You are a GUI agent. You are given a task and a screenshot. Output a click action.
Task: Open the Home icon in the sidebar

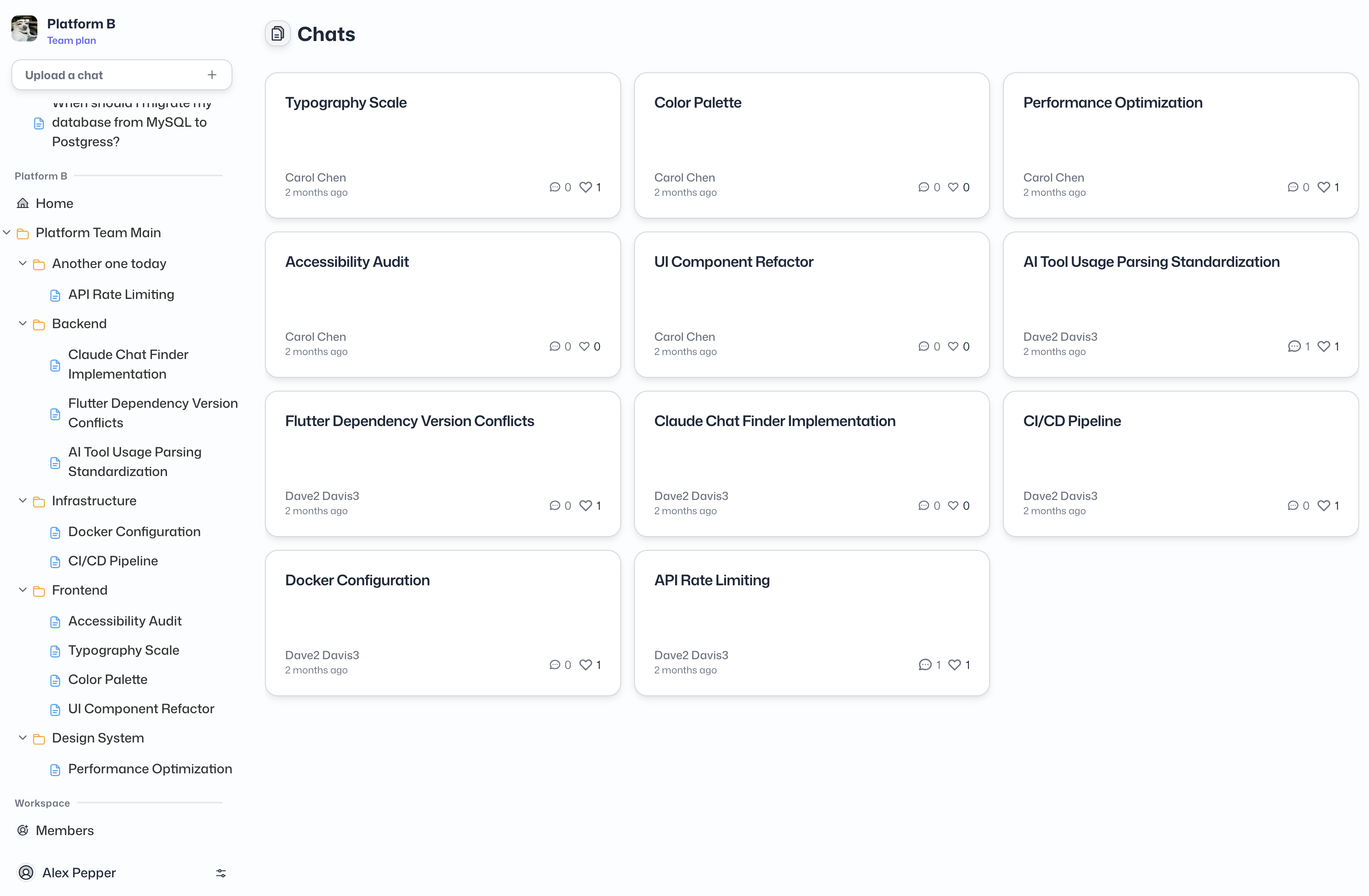coord(22,203)
